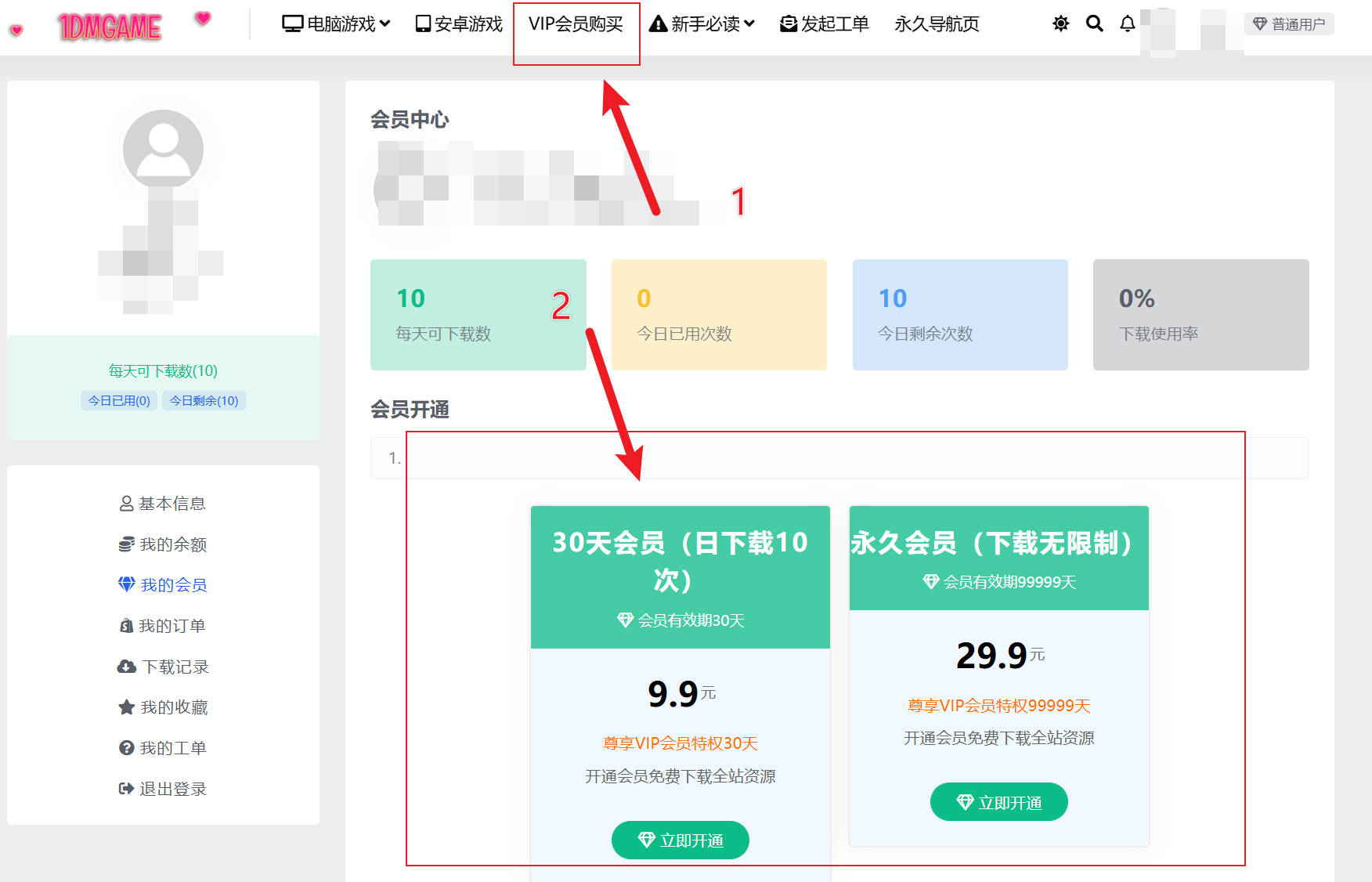Click 退出登录 to log out
This screenshot has width=1372, height=882.
coord(163,789)
